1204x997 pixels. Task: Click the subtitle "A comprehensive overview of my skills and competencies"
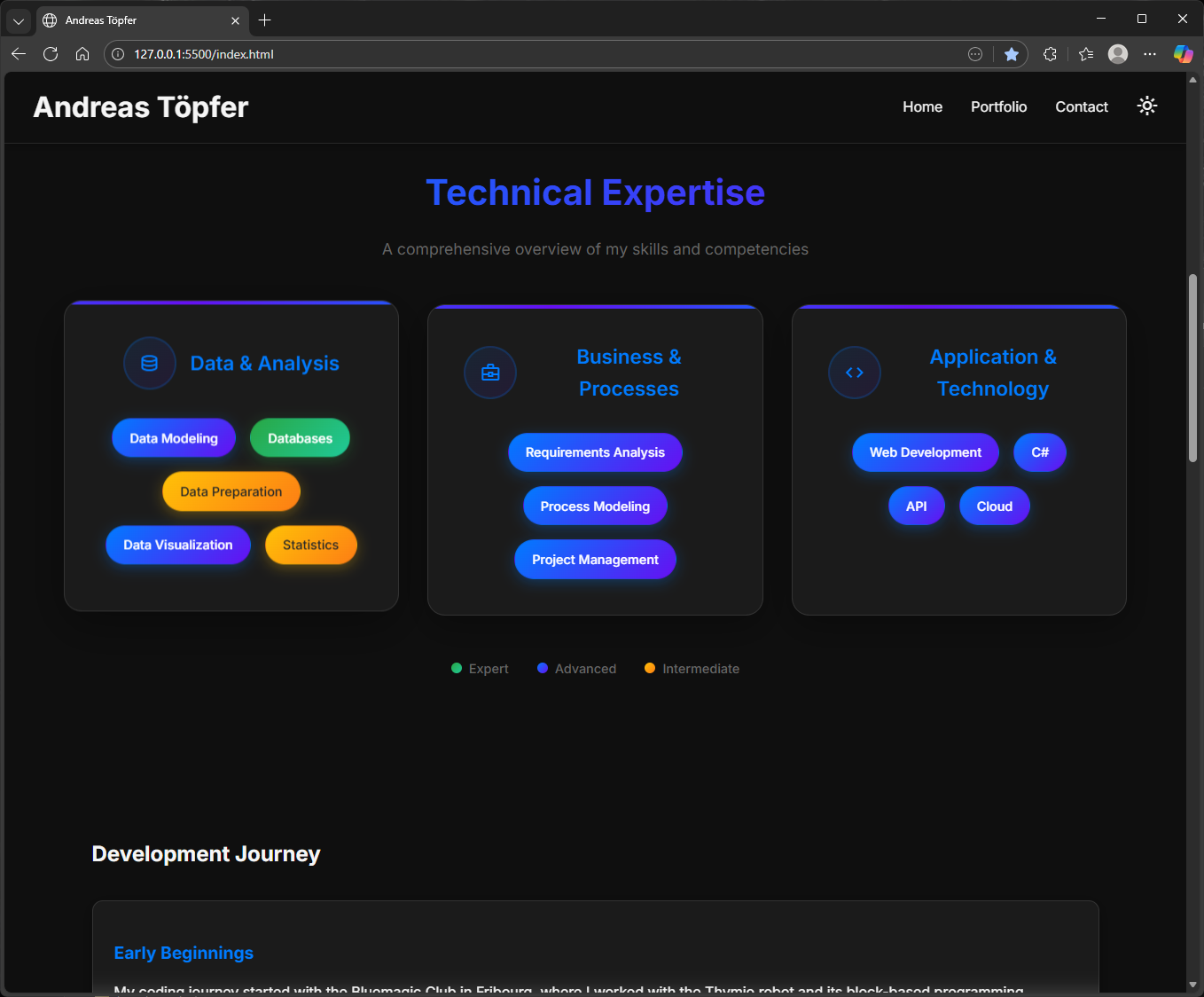pyautogui.click(x=596, y=249)
